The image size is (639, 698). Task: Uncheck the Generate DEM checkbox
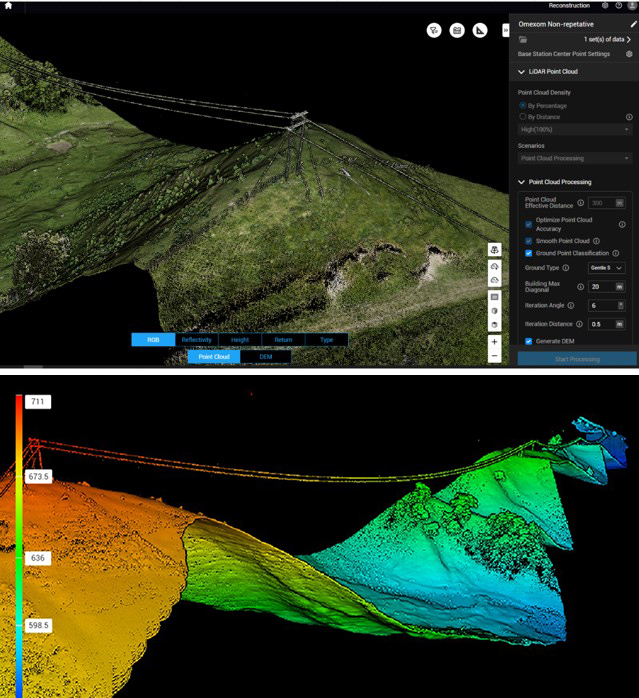pos(529,341)
